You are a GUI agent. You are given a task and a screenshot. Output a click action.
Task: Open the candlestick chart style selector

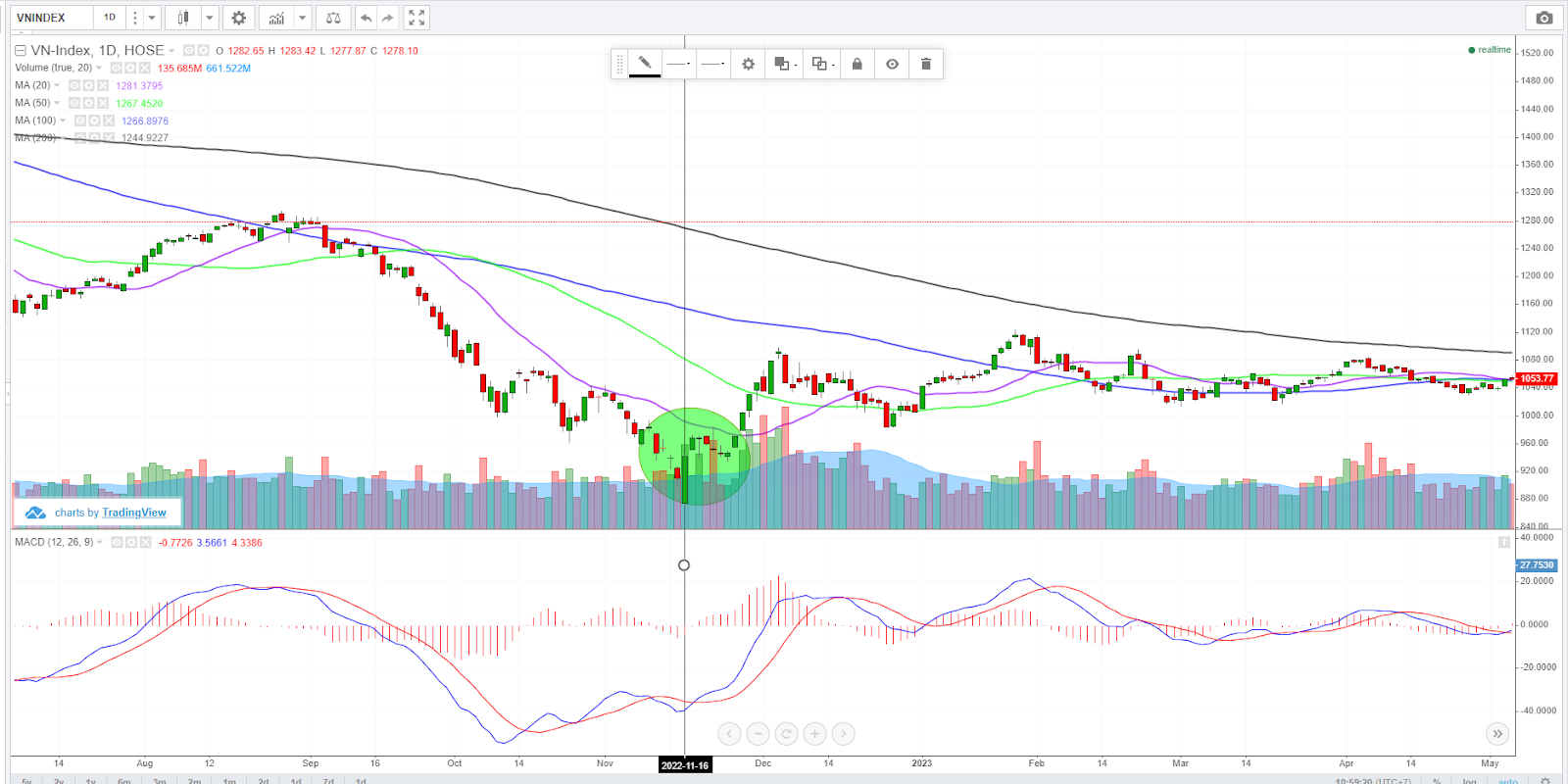[183, 18]
